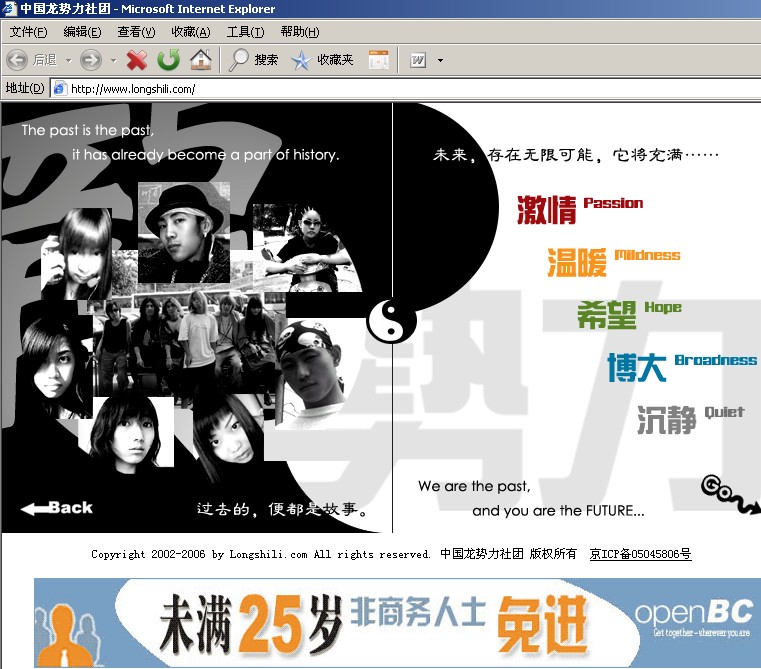Click the History toolbar icon
The height and width of the screenshot is (669, 761).
(378, 60)
